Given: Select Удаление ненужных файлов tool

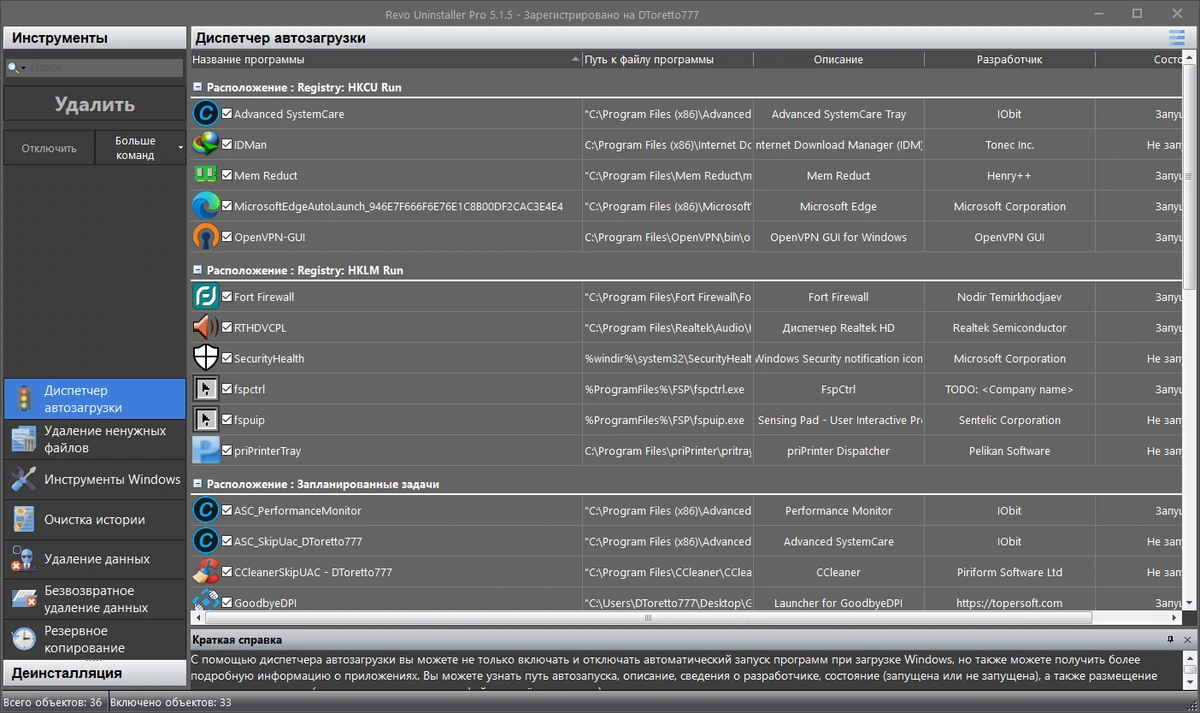Looking at the screenshot, I should tap(94, 439).
